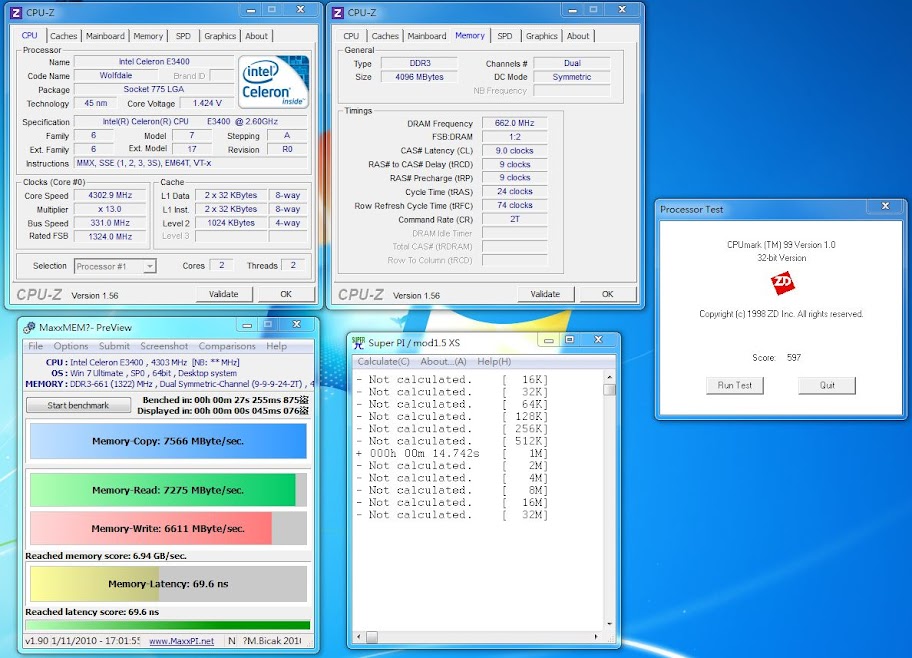Click Quit in Processor Test
912x658 pixels.
(x=827, y=385)
